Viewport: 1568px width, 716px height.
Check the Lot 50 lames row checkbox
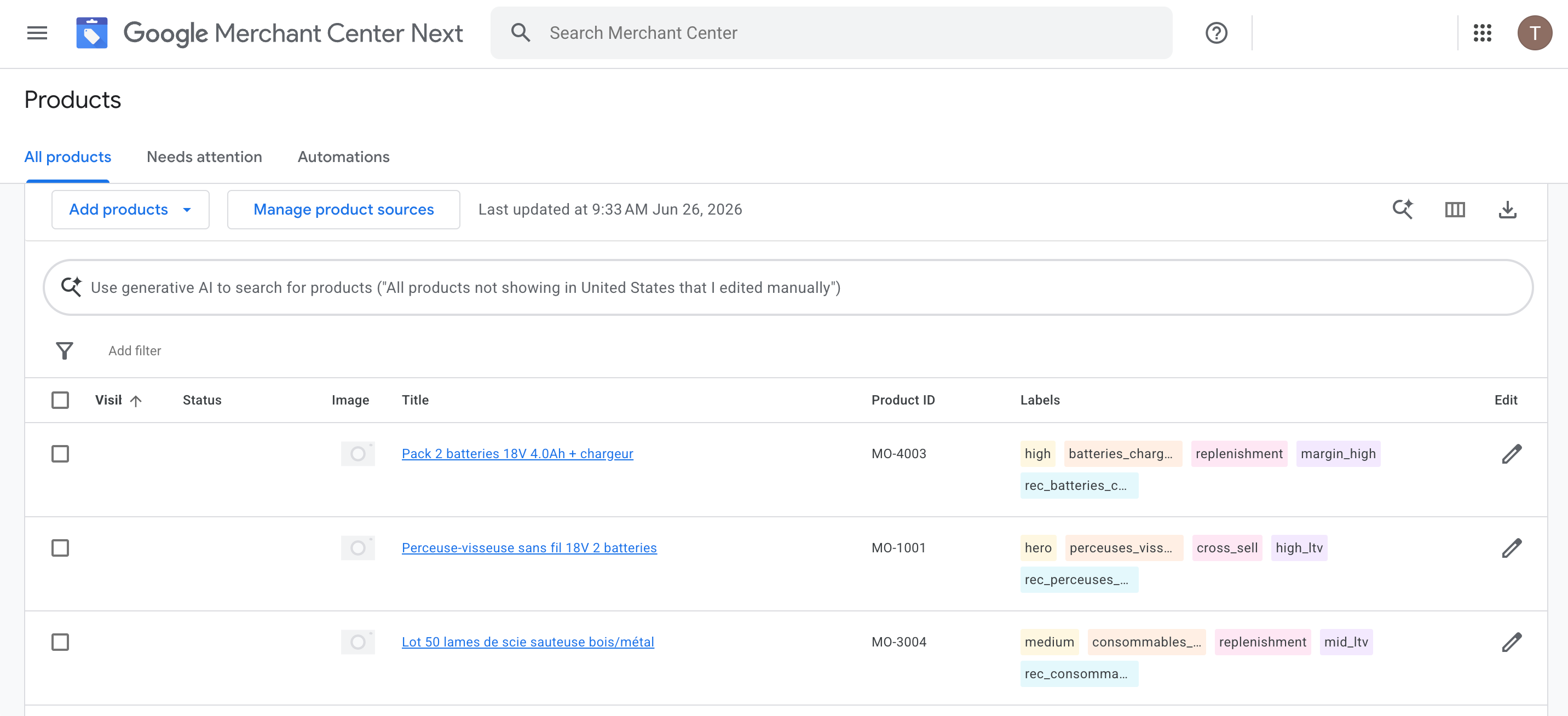tap(60, 642)
